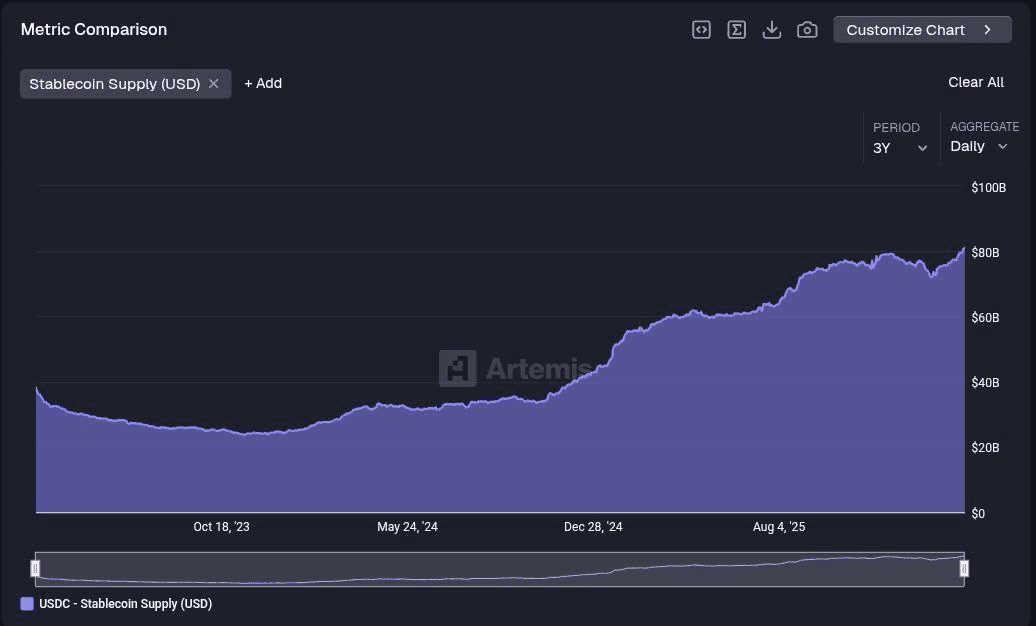Viewport: 1036px width, 626px height.
Task: Toggle the USDC - Stablecoin Supply legend series
Action: click(125, 604)
